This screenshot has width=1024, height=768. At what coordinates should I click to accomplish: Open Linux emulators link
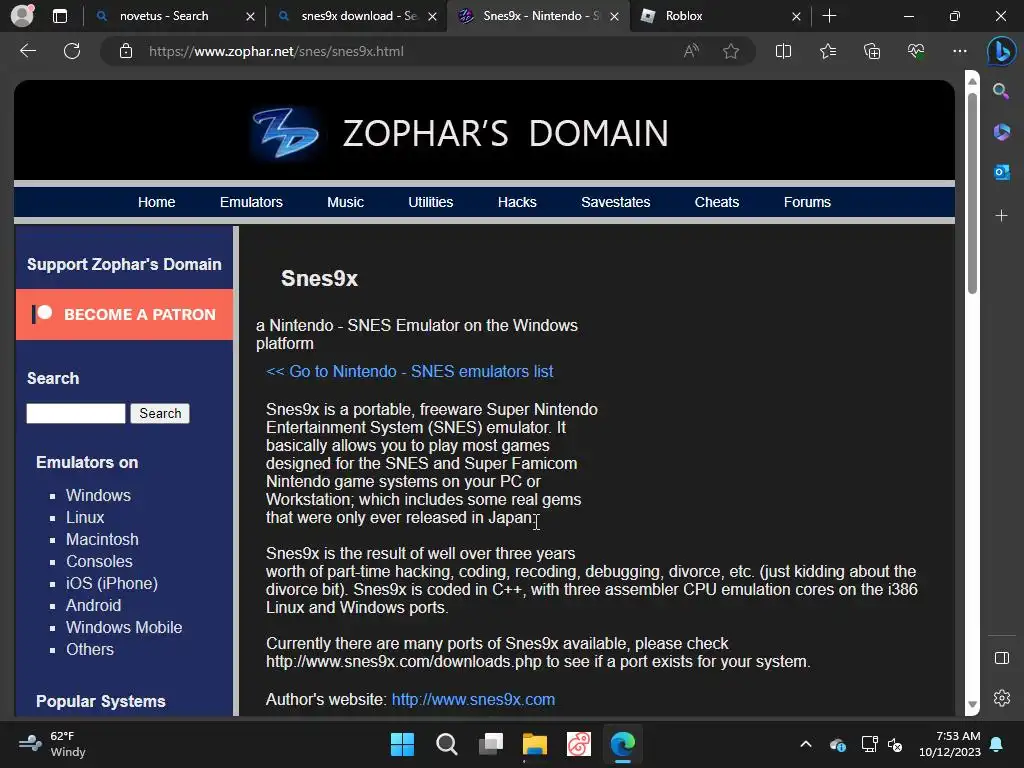(x=85, y=517)
